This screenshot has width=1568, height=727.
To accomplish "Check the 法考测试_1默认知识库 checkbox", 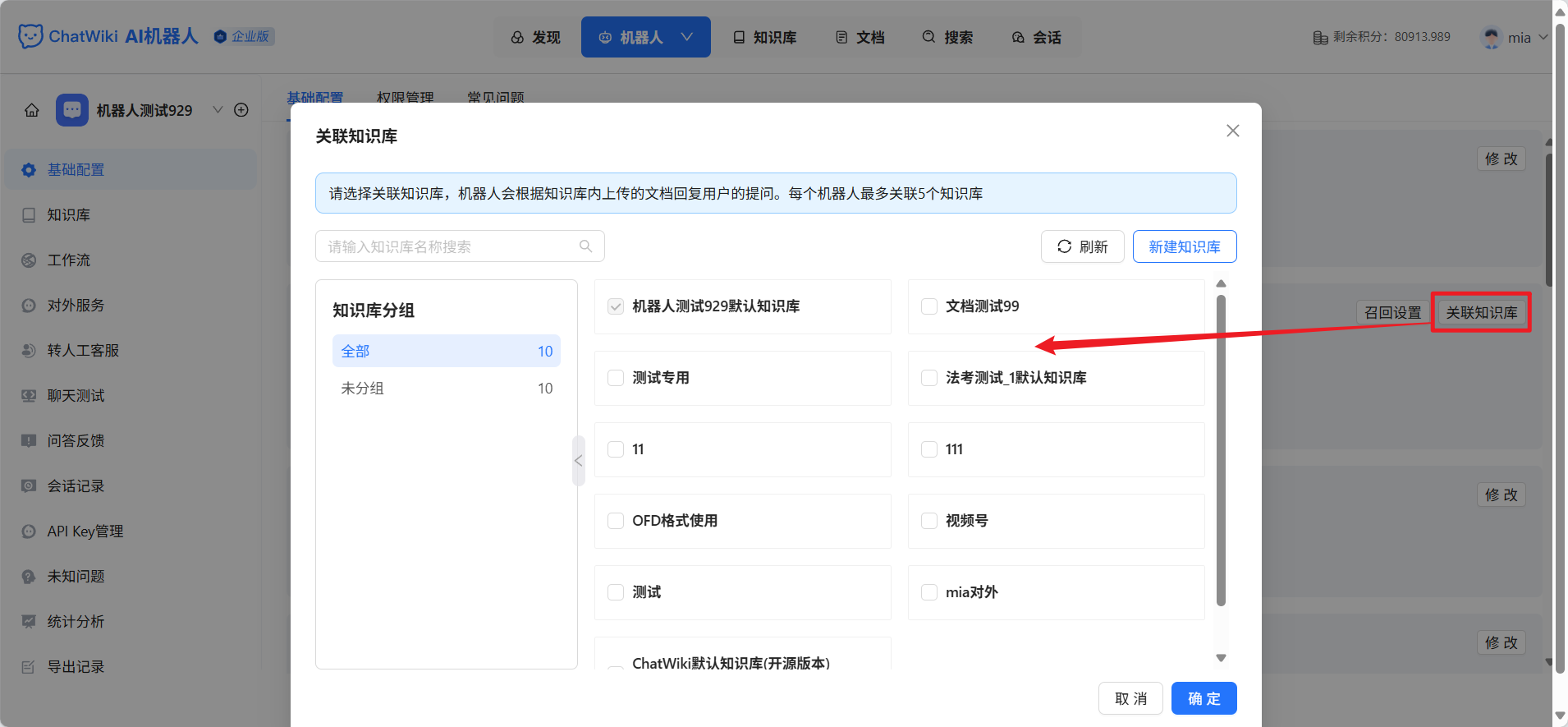I will click(929, 378).
